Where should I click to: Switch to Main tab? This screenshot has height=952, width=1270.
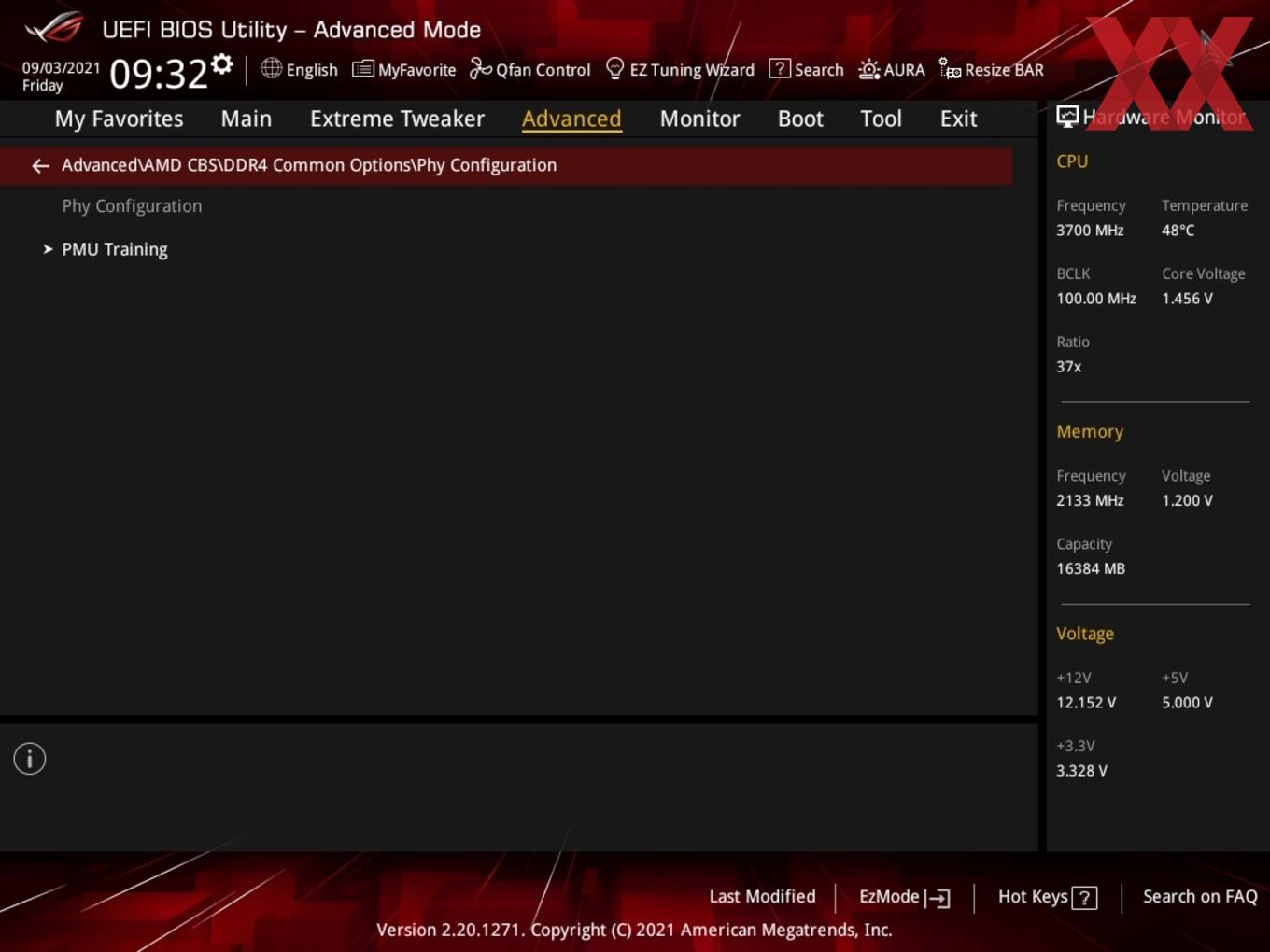pyautogui.click(x=247, y=119)
